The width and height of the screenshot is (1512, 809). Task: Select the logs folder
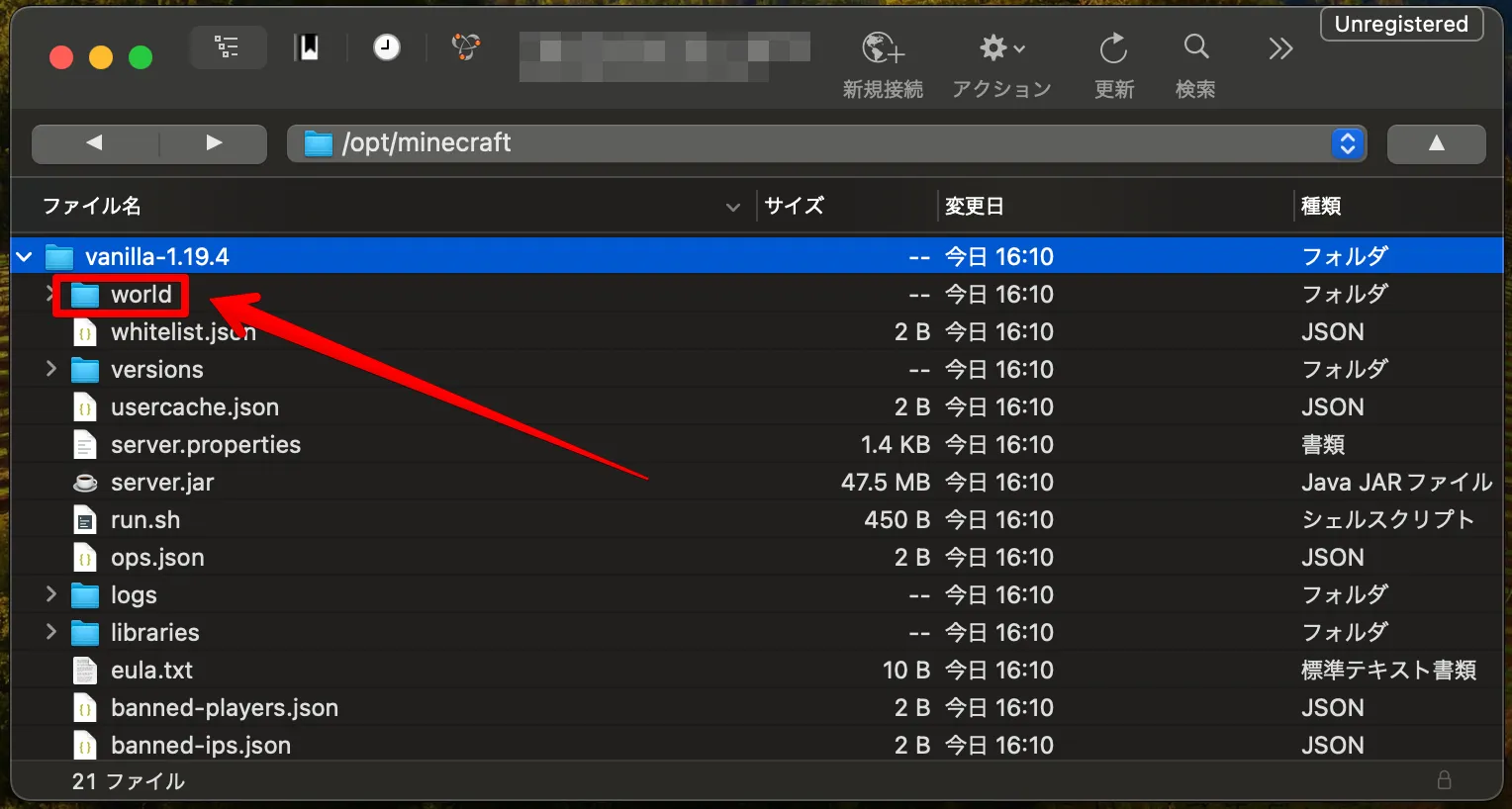pos(134,595)
